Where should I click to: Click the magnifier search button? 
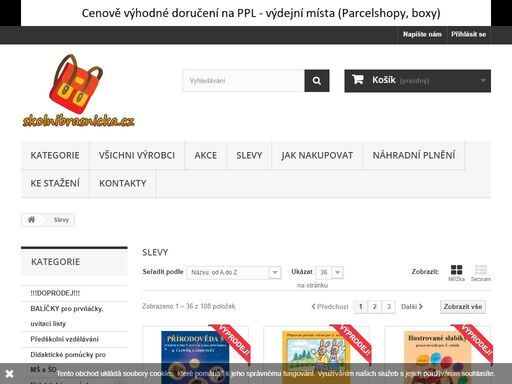point(317,81)
